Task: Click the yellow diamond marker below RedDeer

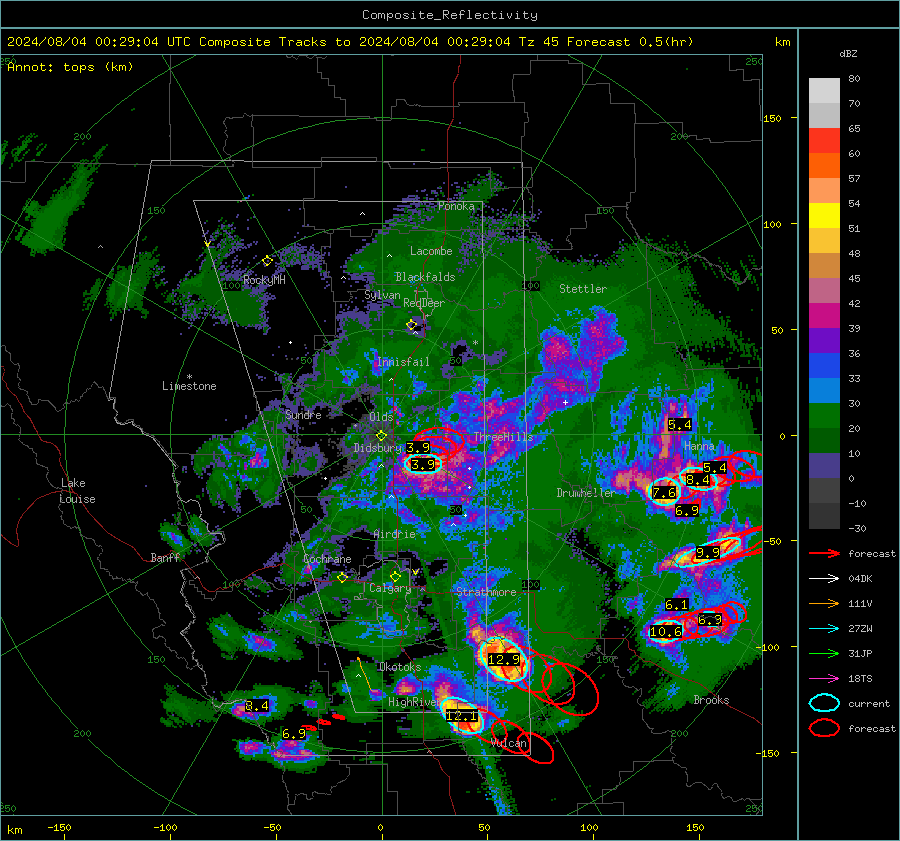Action: tap(412, 325)
